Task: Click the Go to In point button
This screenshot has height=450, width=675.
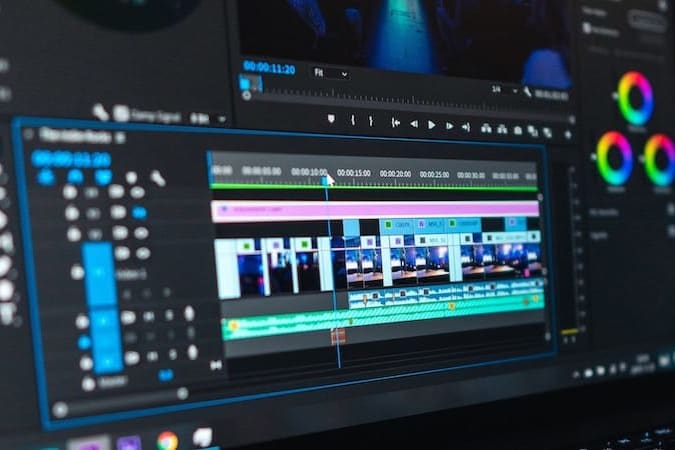Action: tap(395, 123)
